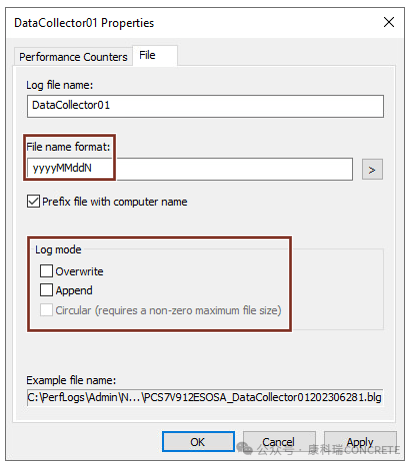
Task: Click the Cancel button
Action: point(279,442)
